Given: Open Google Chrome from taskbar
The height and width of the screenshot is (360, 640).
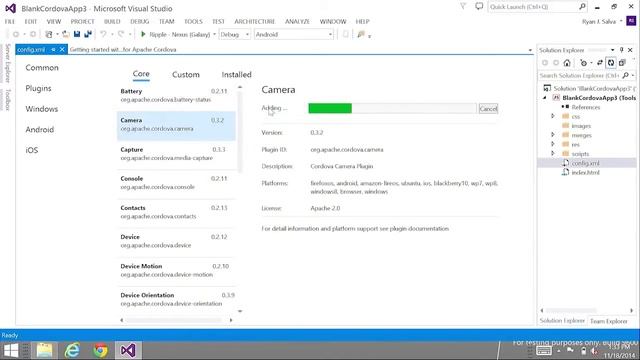Looking at the screenshot, I should [100, 350].
